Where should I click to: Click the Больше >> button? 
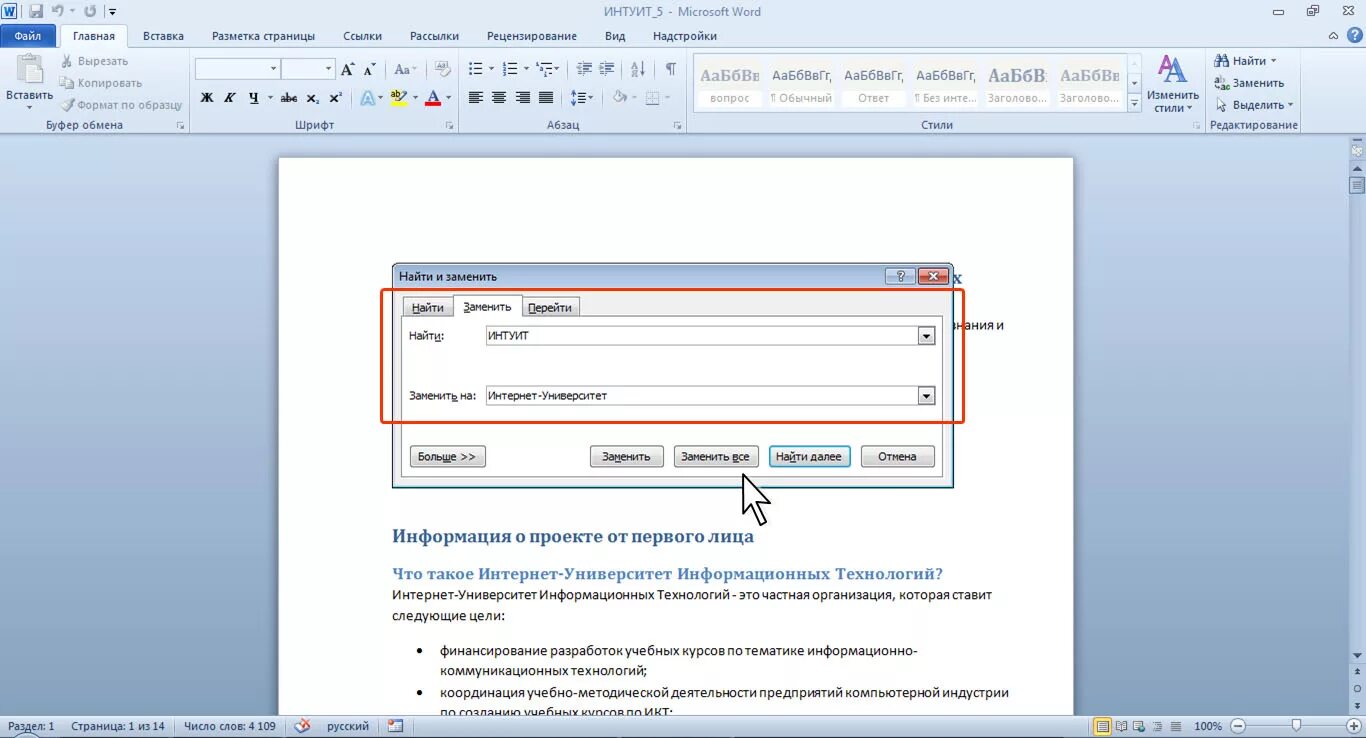447,456
